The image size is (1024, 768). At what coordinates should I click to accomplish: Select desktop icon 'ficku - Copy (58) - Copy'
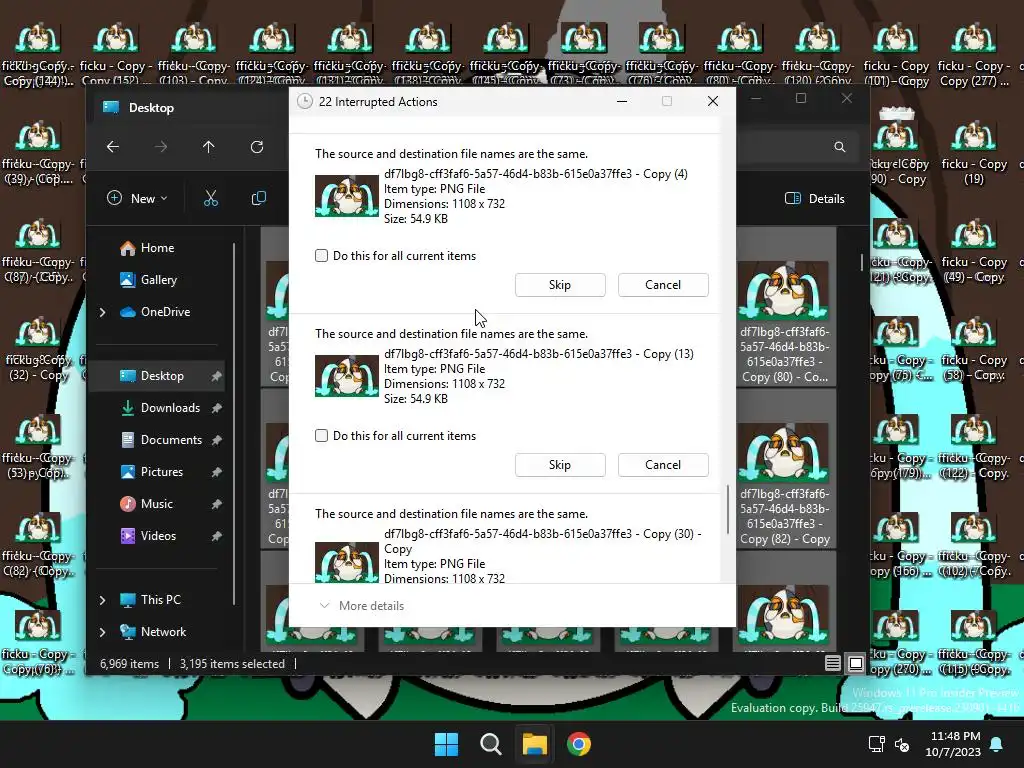[974, 349]
